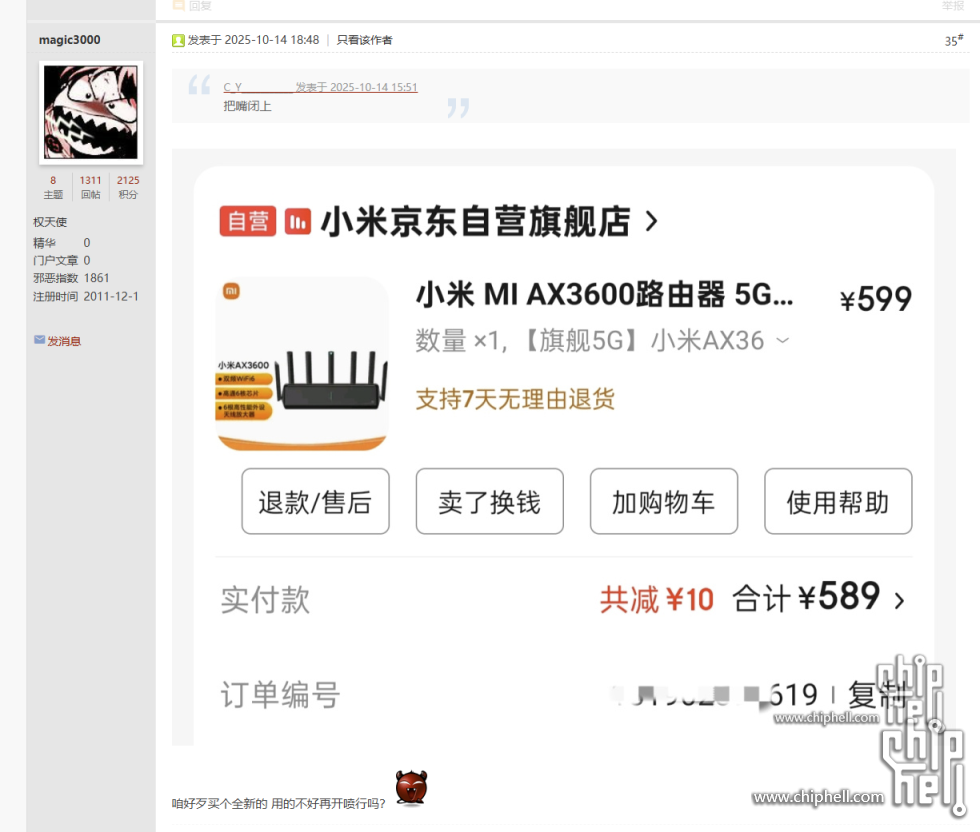Click the 发消息 envelope icon

(x=39, y=341)
